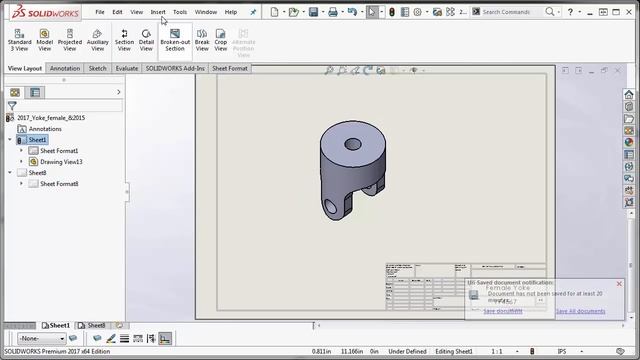The height and width of the screenshot is (360, 640).
Task: Click the Save document link
Action: [x=502, y=311]
